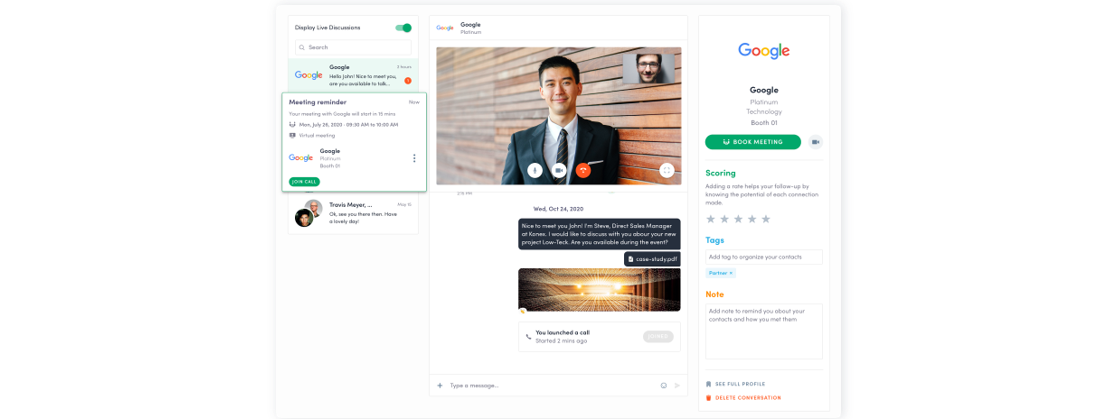Click the phone icon on call notice
The height and width of the screenshot is (419, 1120).
click(529, 336)
